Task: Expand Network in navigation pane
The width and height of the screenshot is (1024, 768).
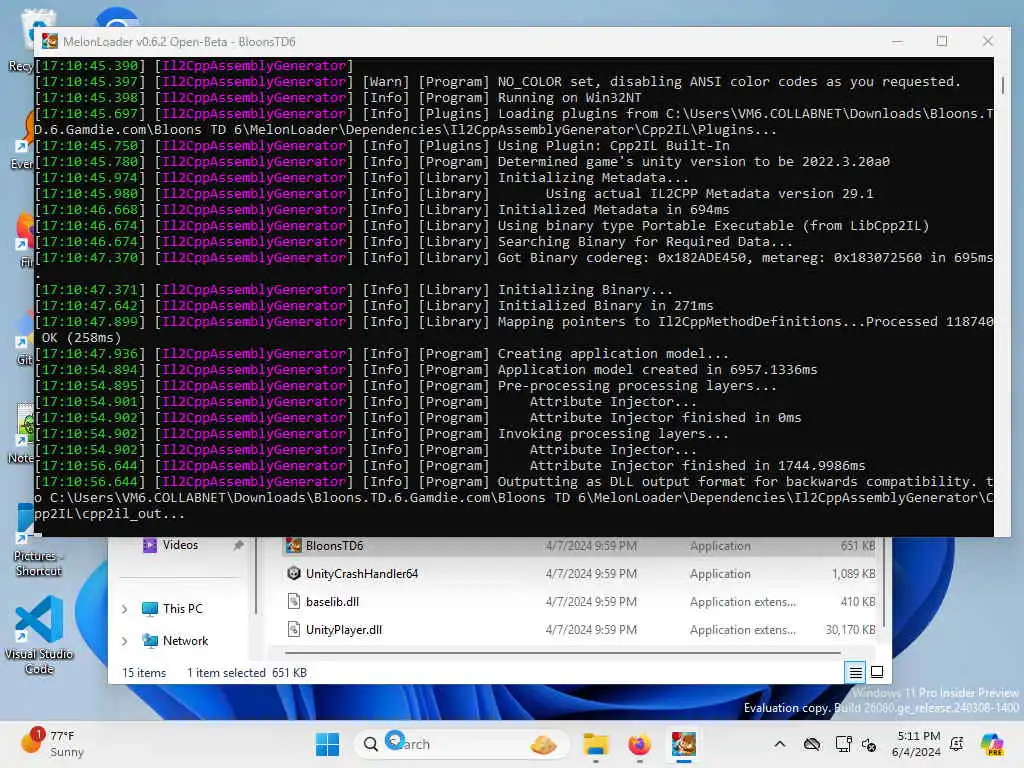Action: pyautogui.click(x=125, y=641)
